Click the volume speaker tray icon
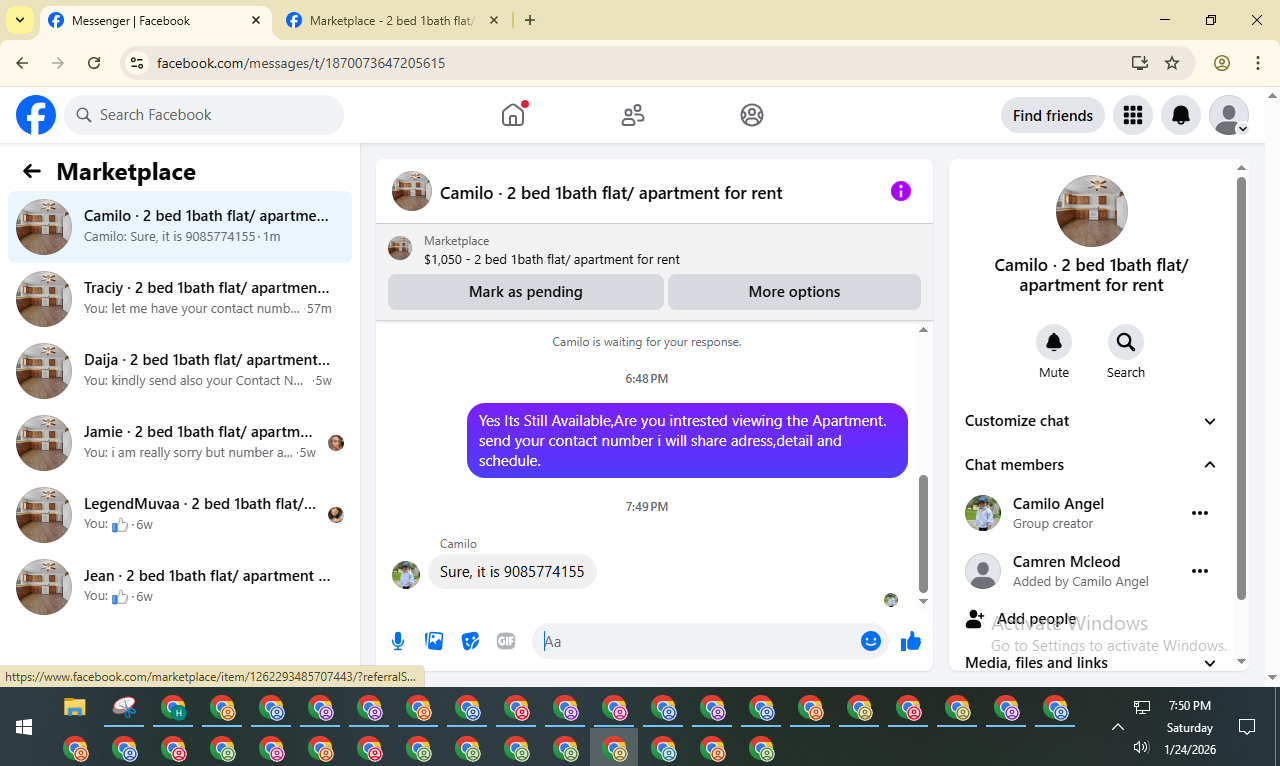The height and width of the screenshot is (766, 1280). [x=1142, y=747]
